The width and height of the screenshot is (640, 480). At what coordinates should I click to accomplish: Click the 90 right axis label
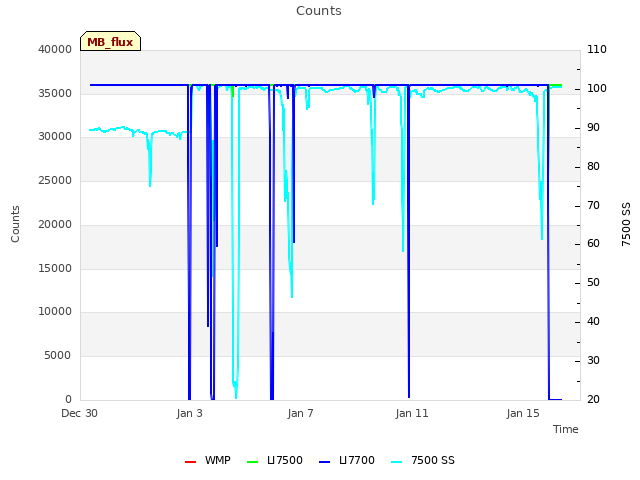point(593,128)
